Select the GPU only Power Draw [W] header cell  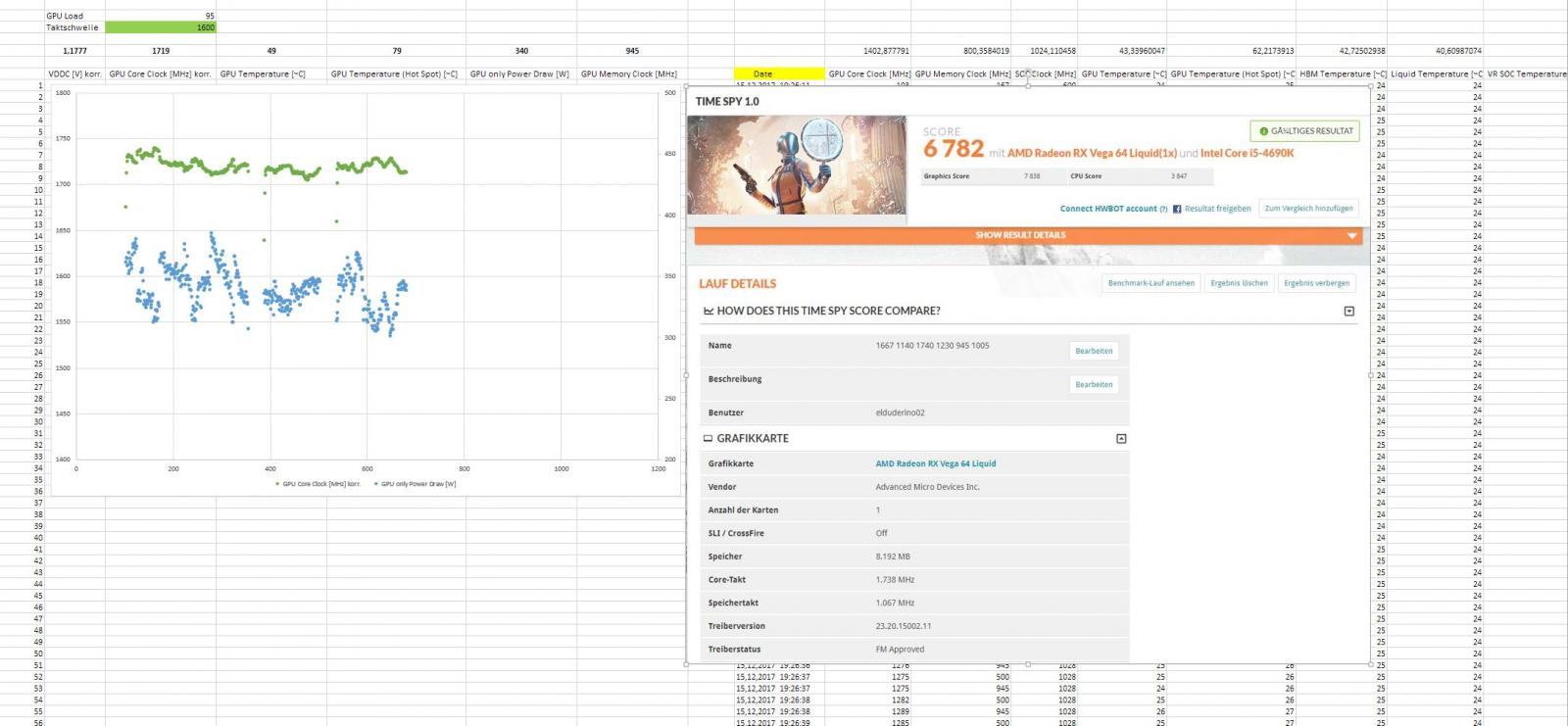[521, 73]
